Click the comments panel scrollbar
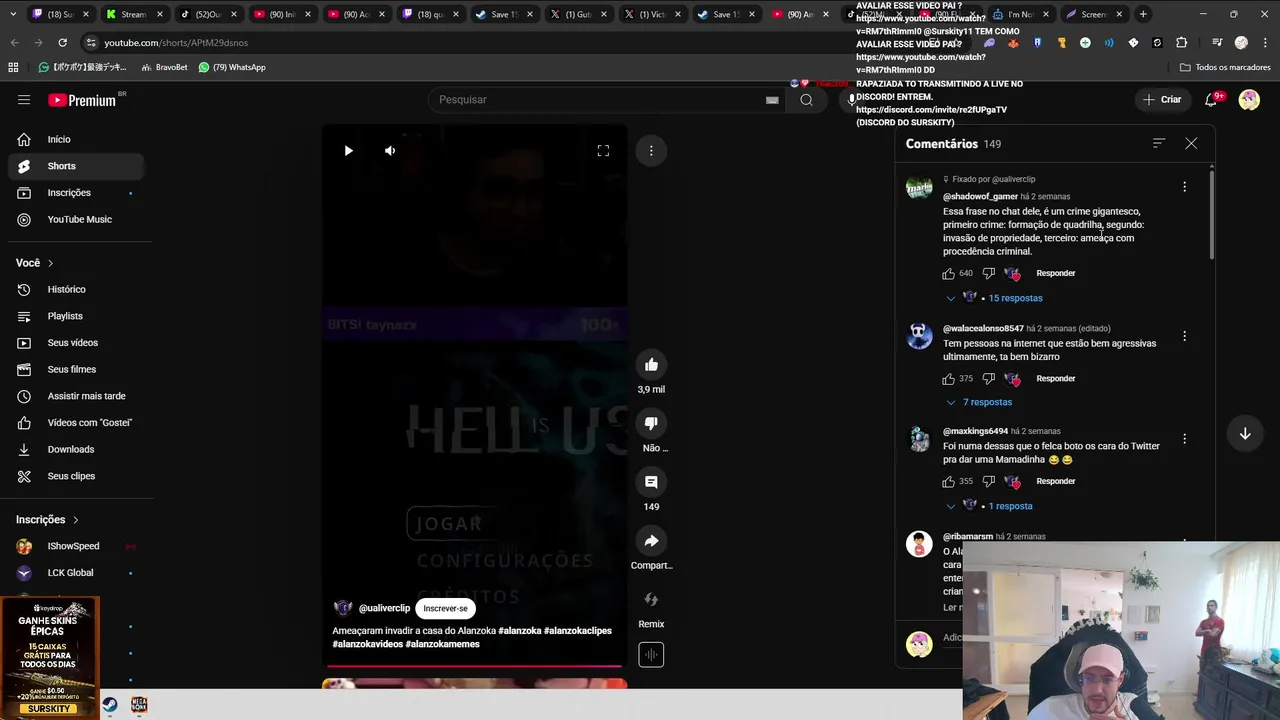 coord(1211,215)
